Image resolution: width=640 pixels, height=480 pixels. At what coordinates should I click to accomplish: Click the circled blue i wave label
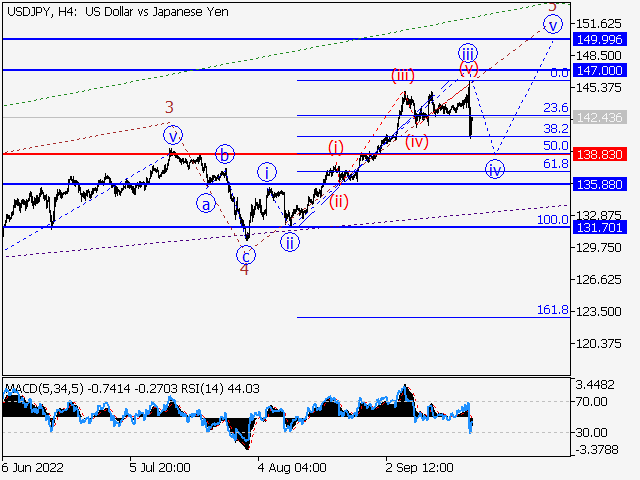(x=267, y=172)
